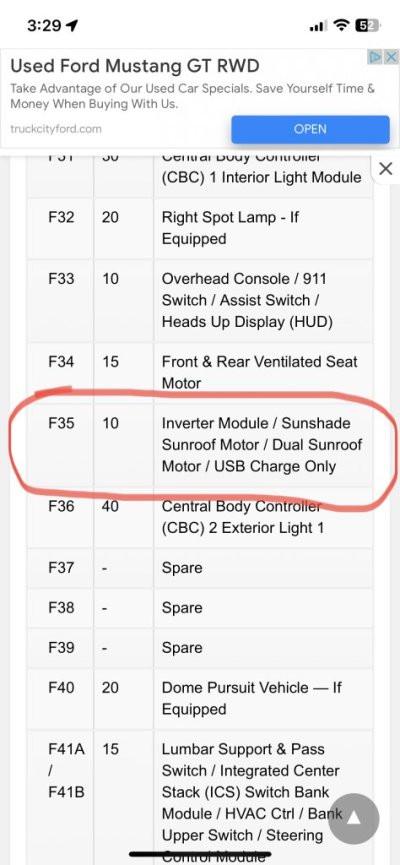Image resolution: width=400 pixels, height=865 pixels.
Task: Tap the F34 Ventilated Seat Motor row
Action: click(200, 372)
